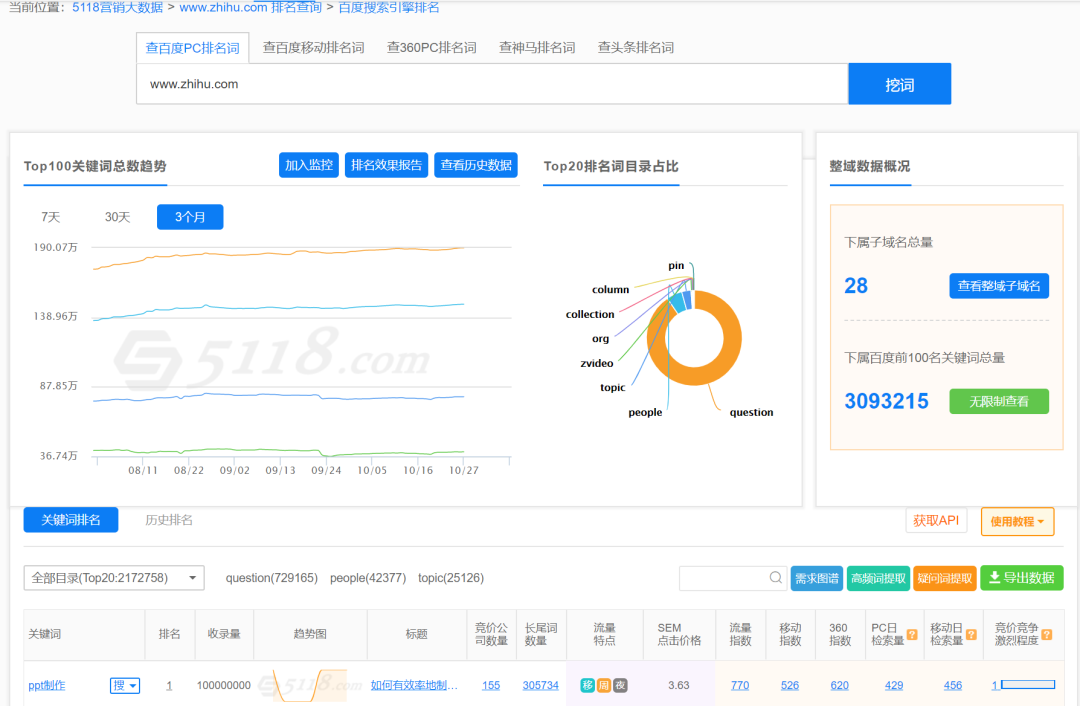Viewport: 1080px width, 706px height.
Task: Click mobile daily search value 456
Action: pos(953,685)
